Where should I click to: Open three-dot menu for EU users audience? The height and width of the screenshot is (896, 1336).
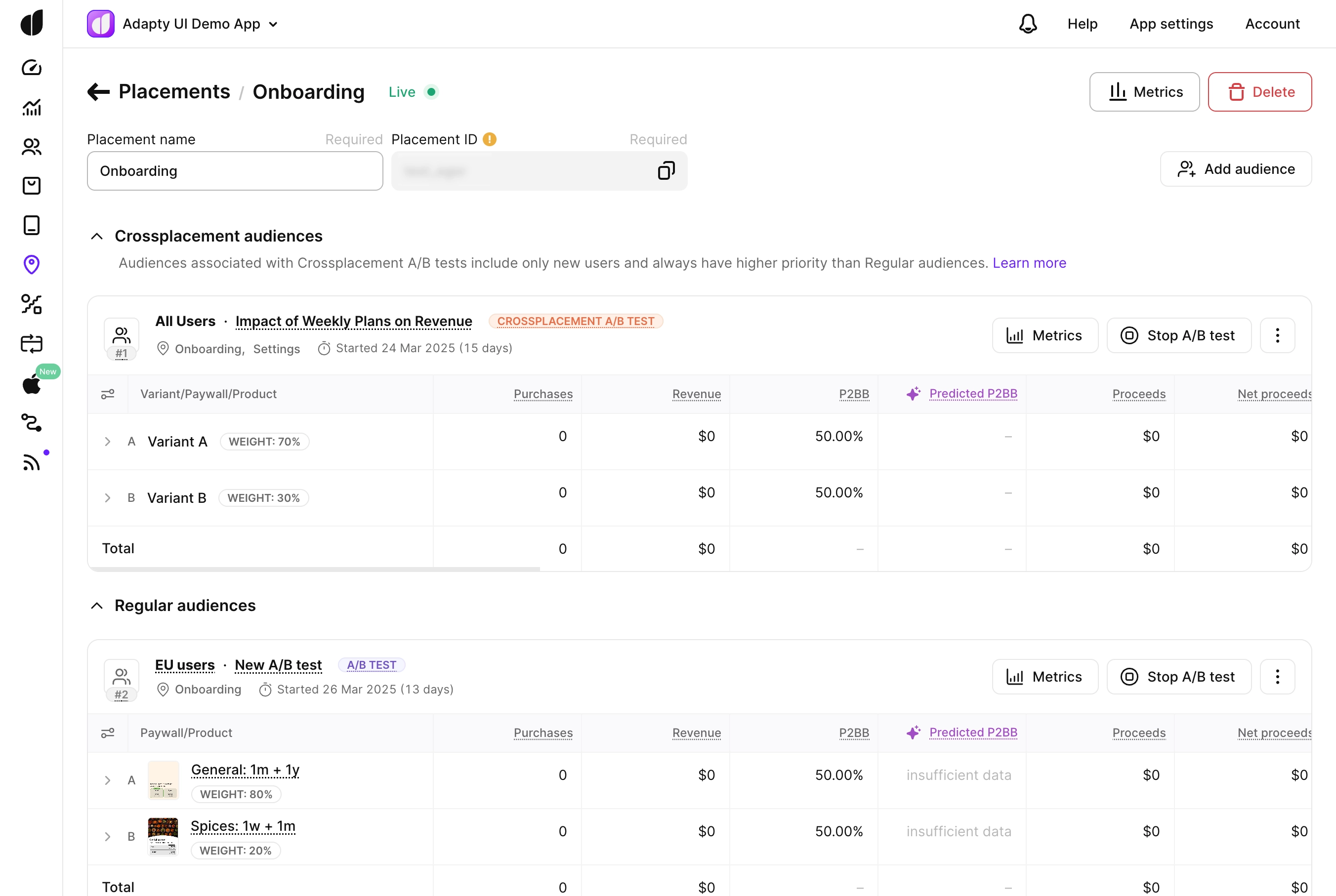click(x=1277, y=677)
